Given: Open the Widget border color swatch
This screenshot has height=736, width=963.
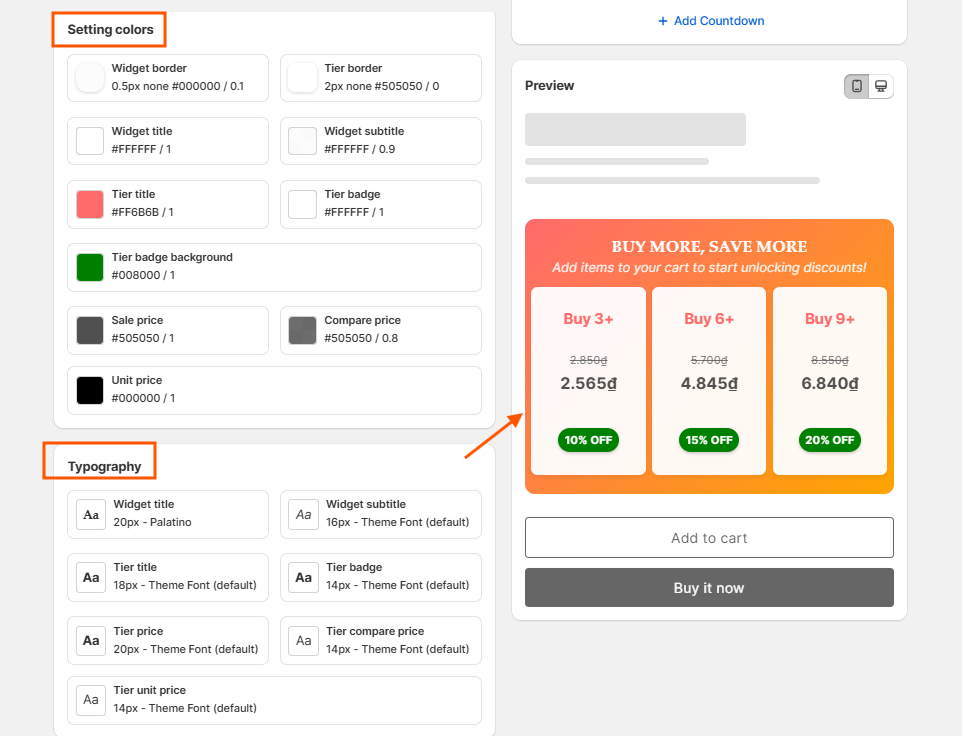Looking at the screenshot, I should [x=90, y=78].
